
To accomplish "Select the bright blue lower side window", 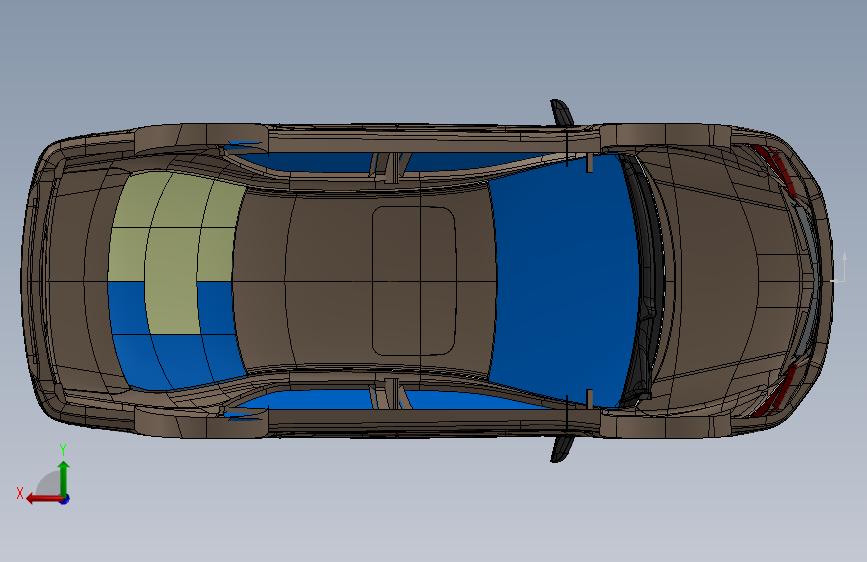I will click(321, 399).
